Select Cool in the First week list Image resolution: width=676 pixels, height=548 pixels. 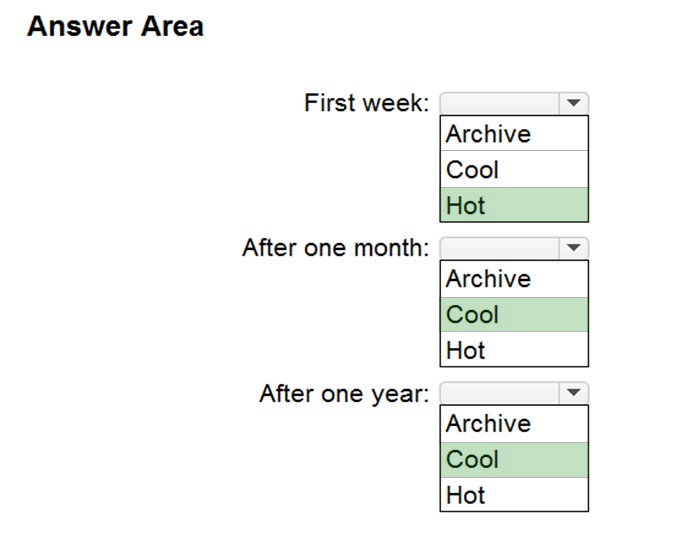514,170
